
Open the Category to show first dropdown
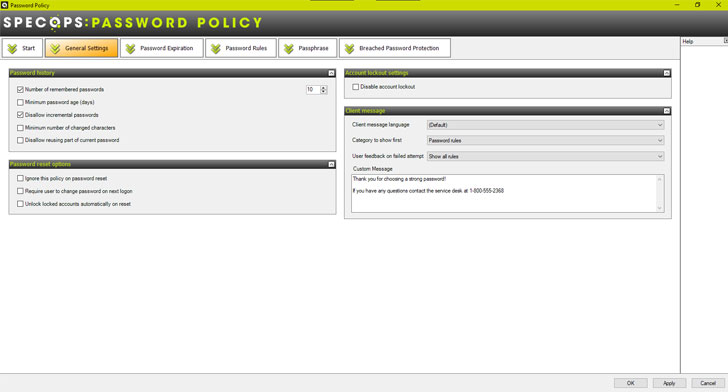point(545,140)
